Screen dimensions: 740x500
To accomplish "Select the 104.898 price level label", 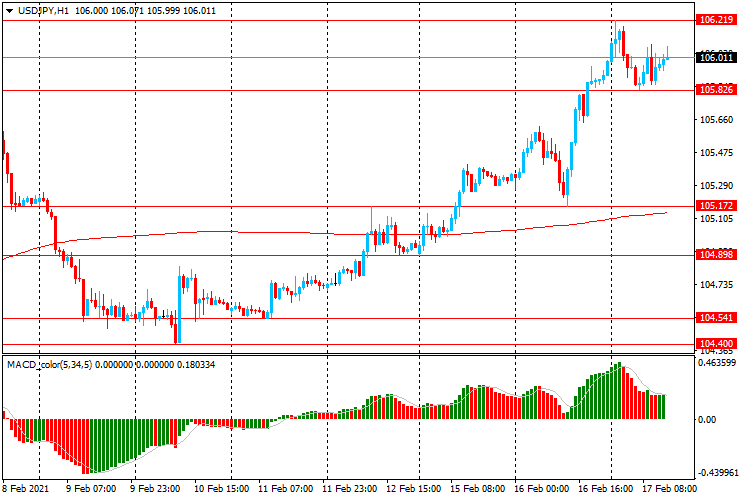I will (716, 255).
